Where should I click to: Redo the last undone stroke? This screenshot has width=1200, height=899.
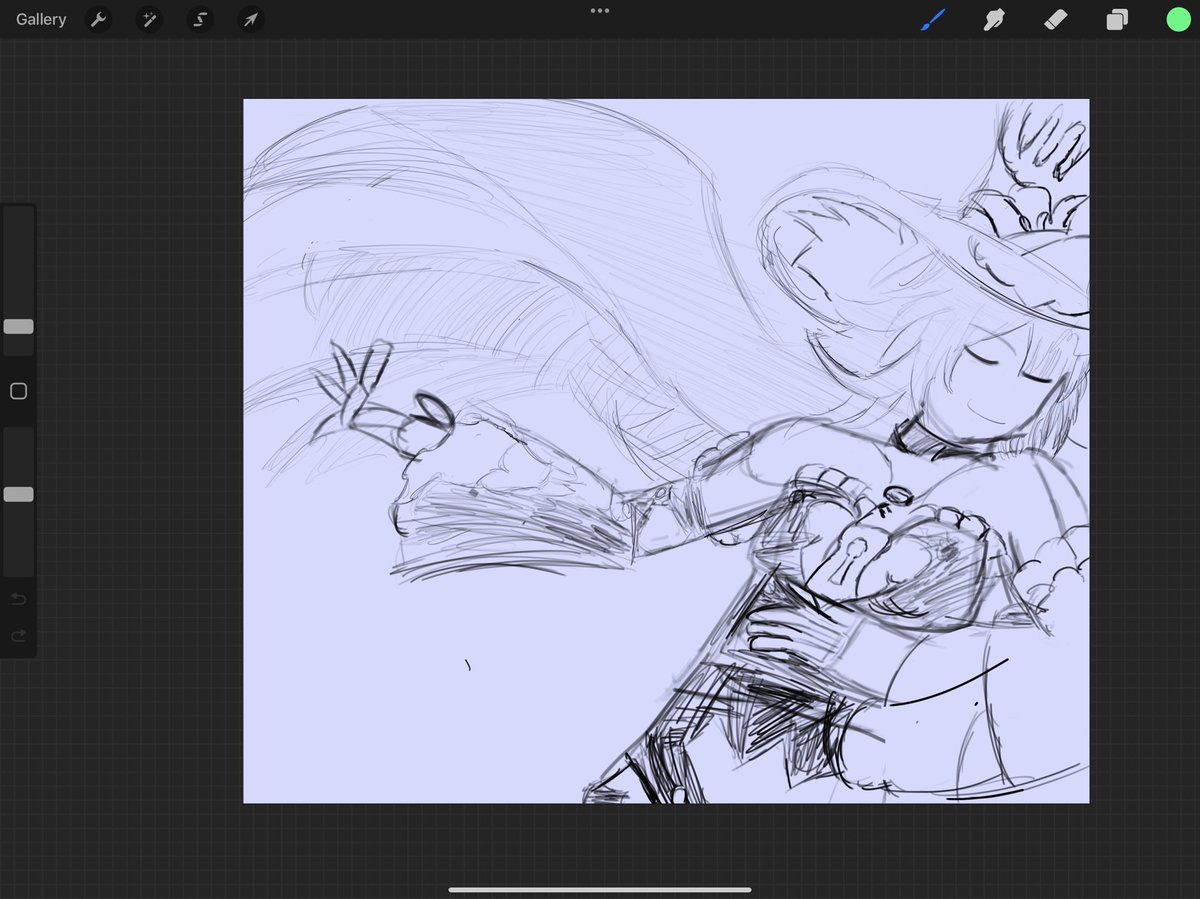(x=18, y=636)
